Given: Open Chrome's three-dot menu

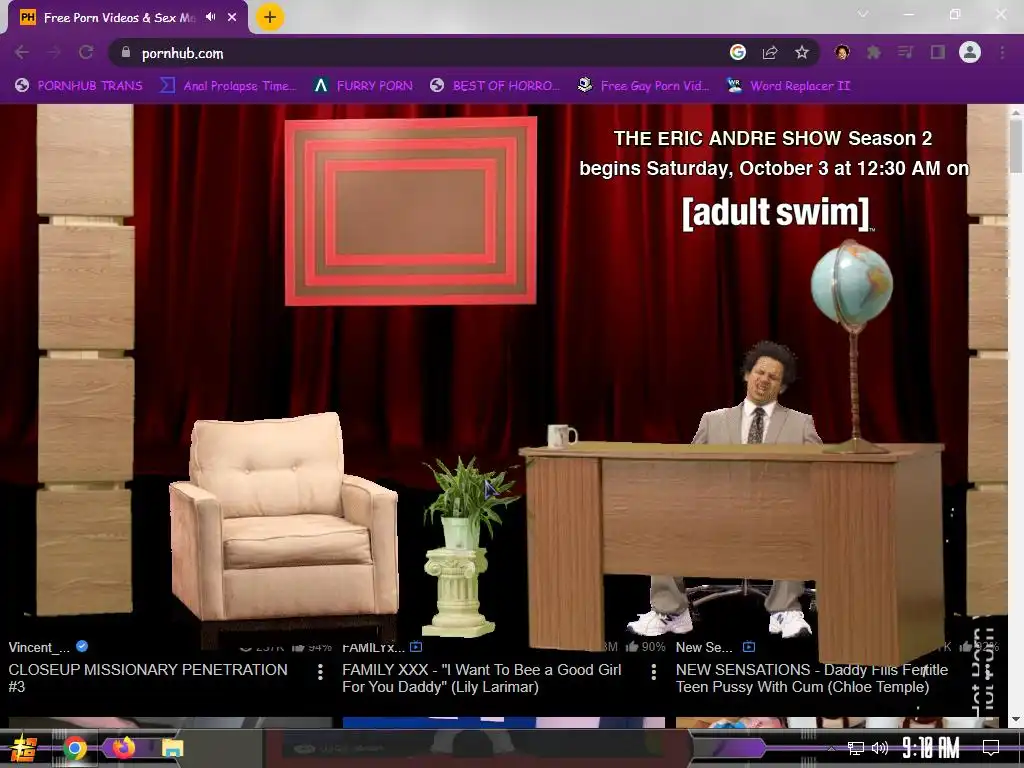Looking at the screenshot, I should click(1002, 52).
